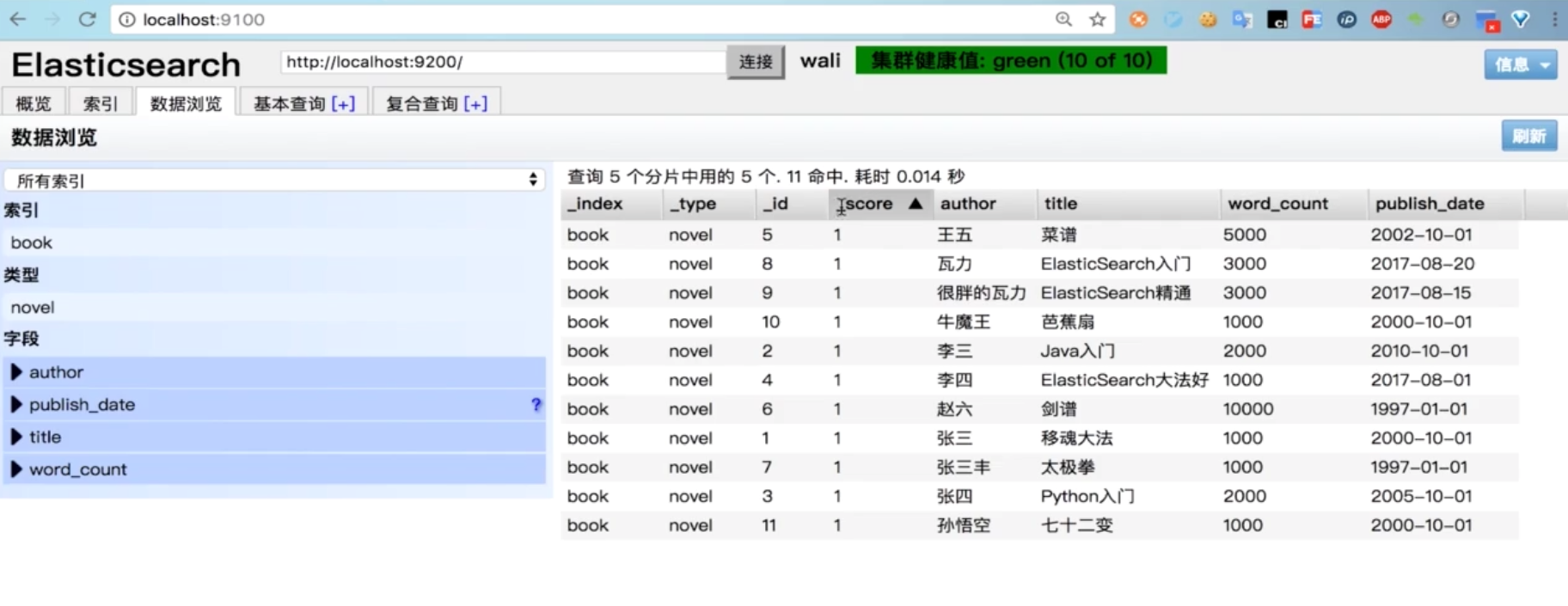
Task: Sort by the _type column header
Action: point(709,204)
